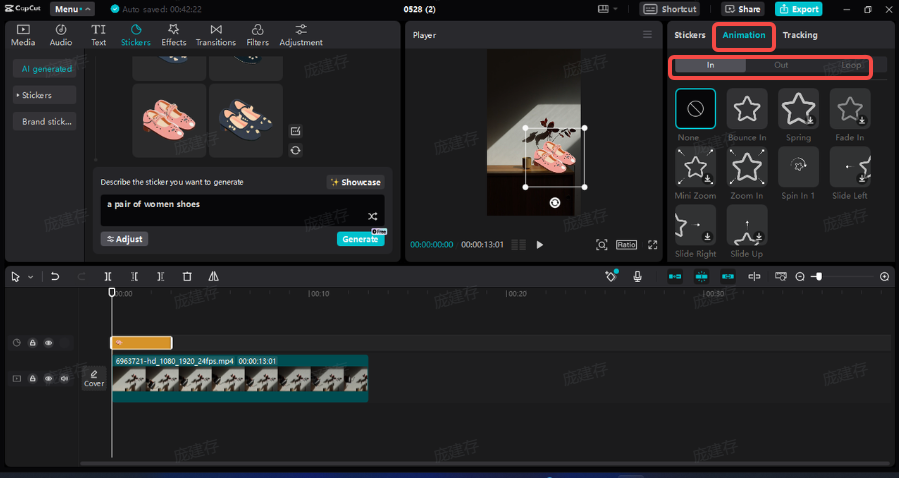Click the Ratio button in player
The width and height of the screenshot is (899, 479).
tap(626, 245)
